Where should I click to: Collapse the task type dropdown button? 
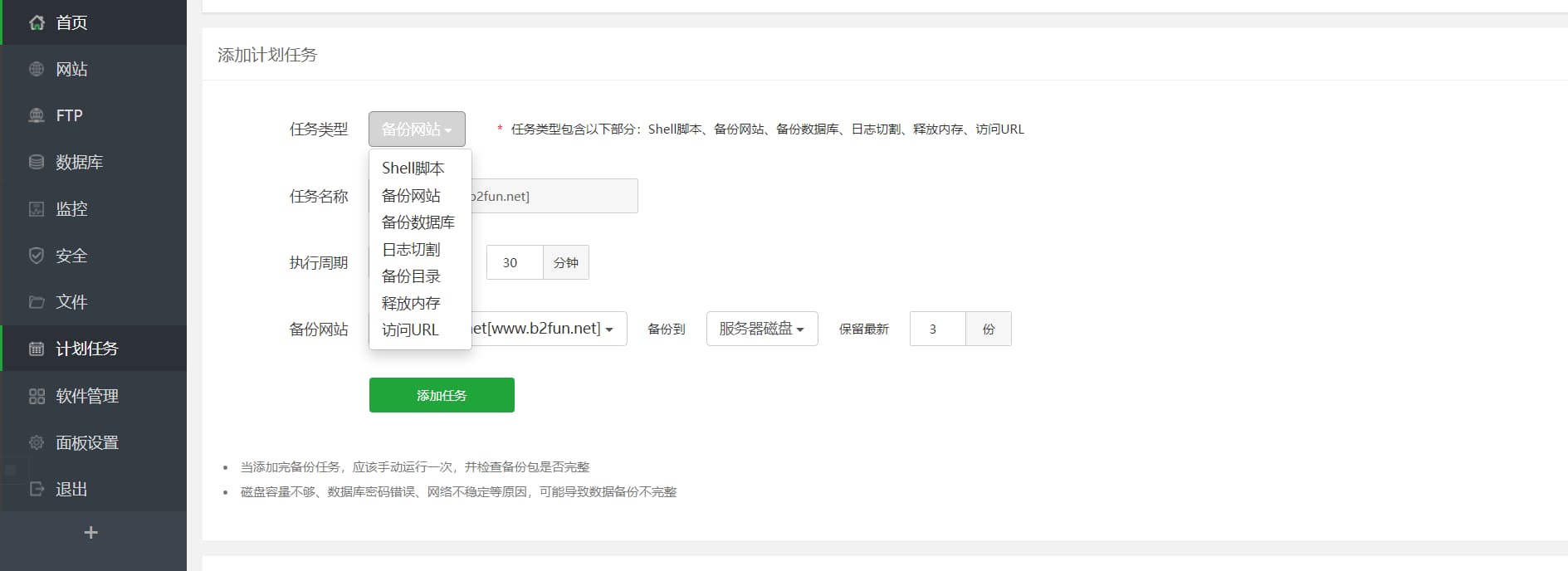[417, 129]
